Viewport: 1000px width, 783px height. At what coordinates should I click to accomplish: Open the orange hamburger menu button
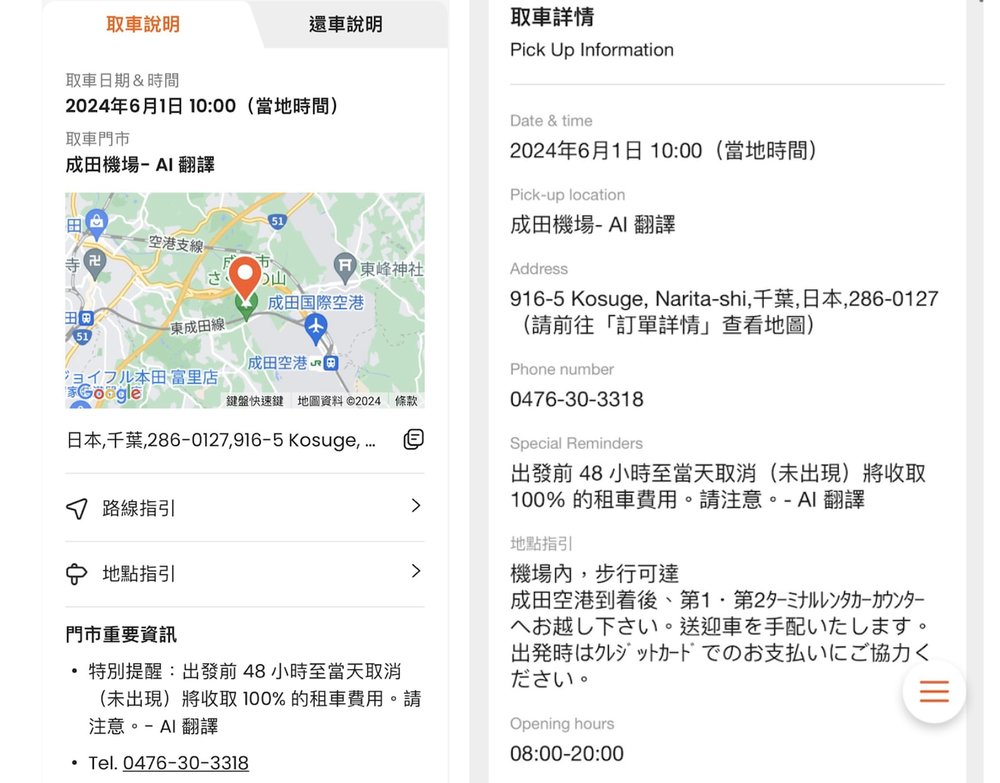point(933,692)
